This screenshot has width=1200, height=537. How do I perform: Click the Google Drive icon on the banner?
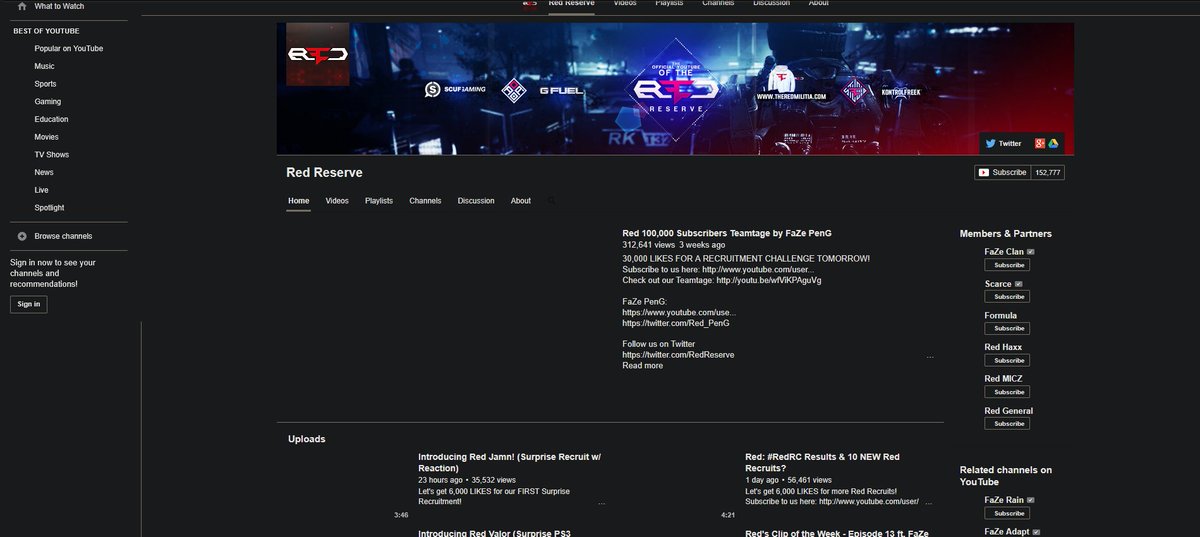(x=1053, y=143)
